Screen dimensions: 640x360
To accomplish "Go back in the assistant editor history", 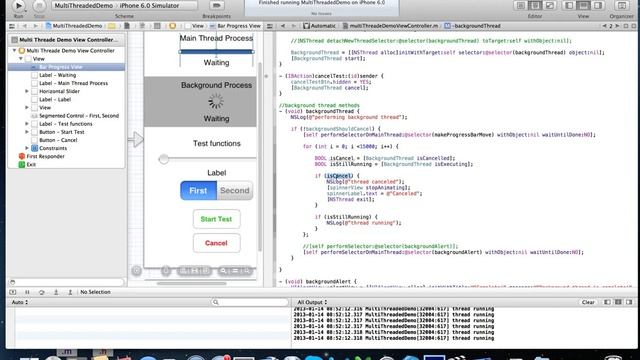I will pos(282,26).
